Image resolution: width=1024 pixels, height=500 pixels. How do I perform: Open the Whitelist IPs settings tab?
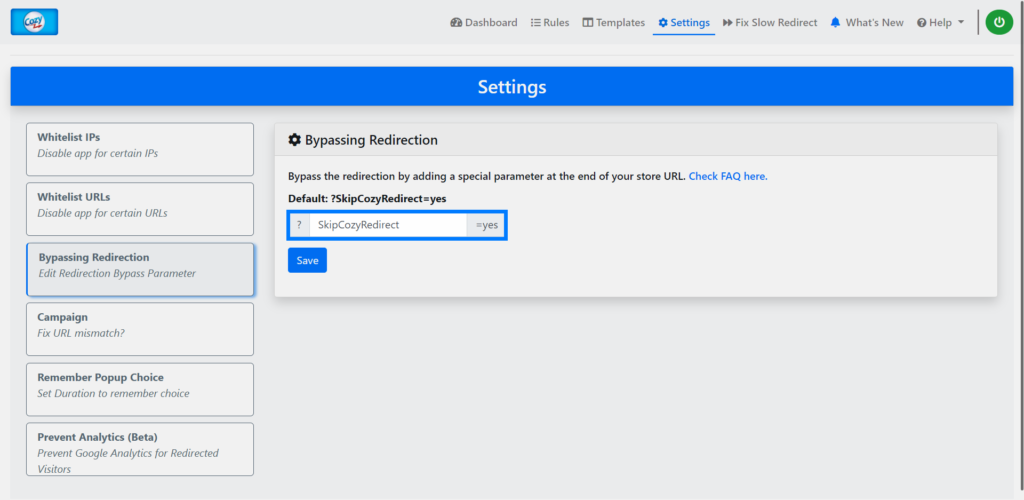[140, 149]
